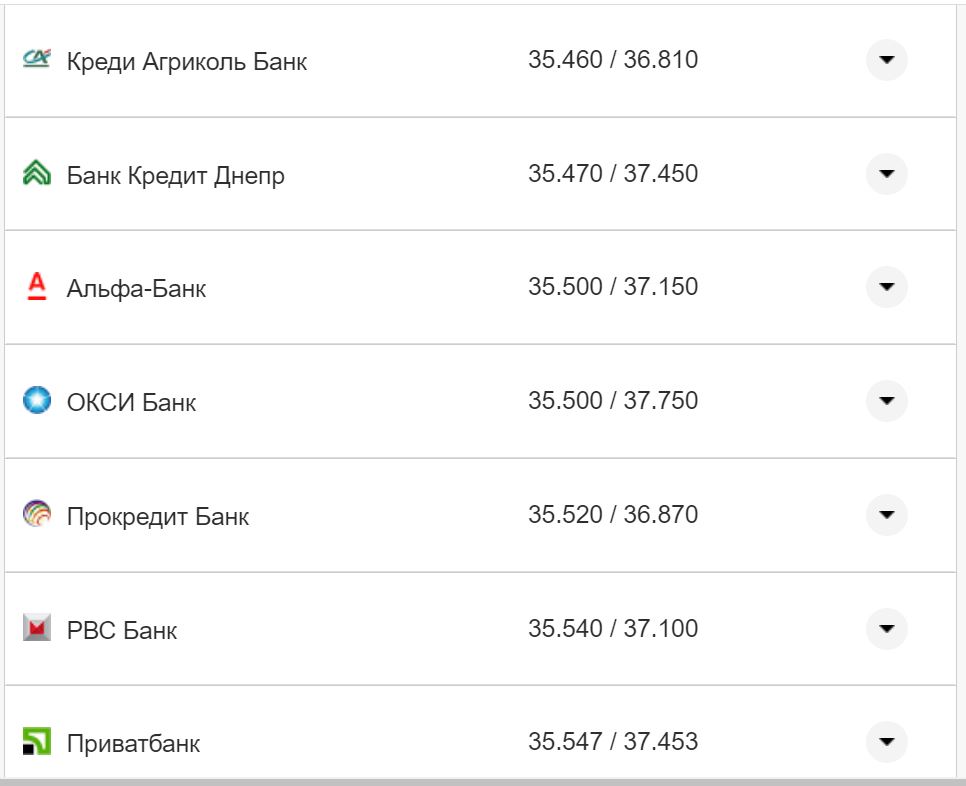Toggle the РВС Банк dropdown arrow
The height and width of the screenshot is (786, 966).
pos(886,629)
